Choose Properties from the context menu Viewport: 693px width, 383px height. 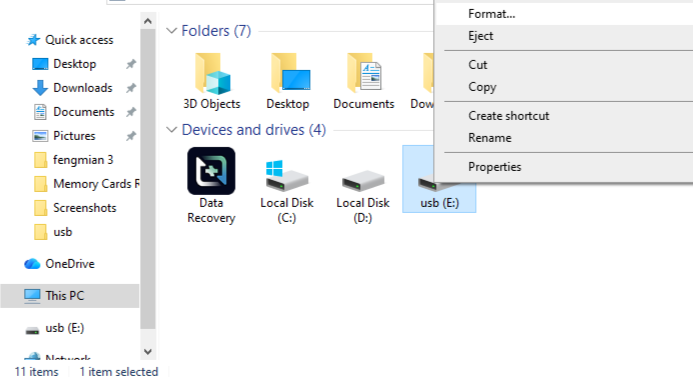pyautogui.click(x=564, y=167)
